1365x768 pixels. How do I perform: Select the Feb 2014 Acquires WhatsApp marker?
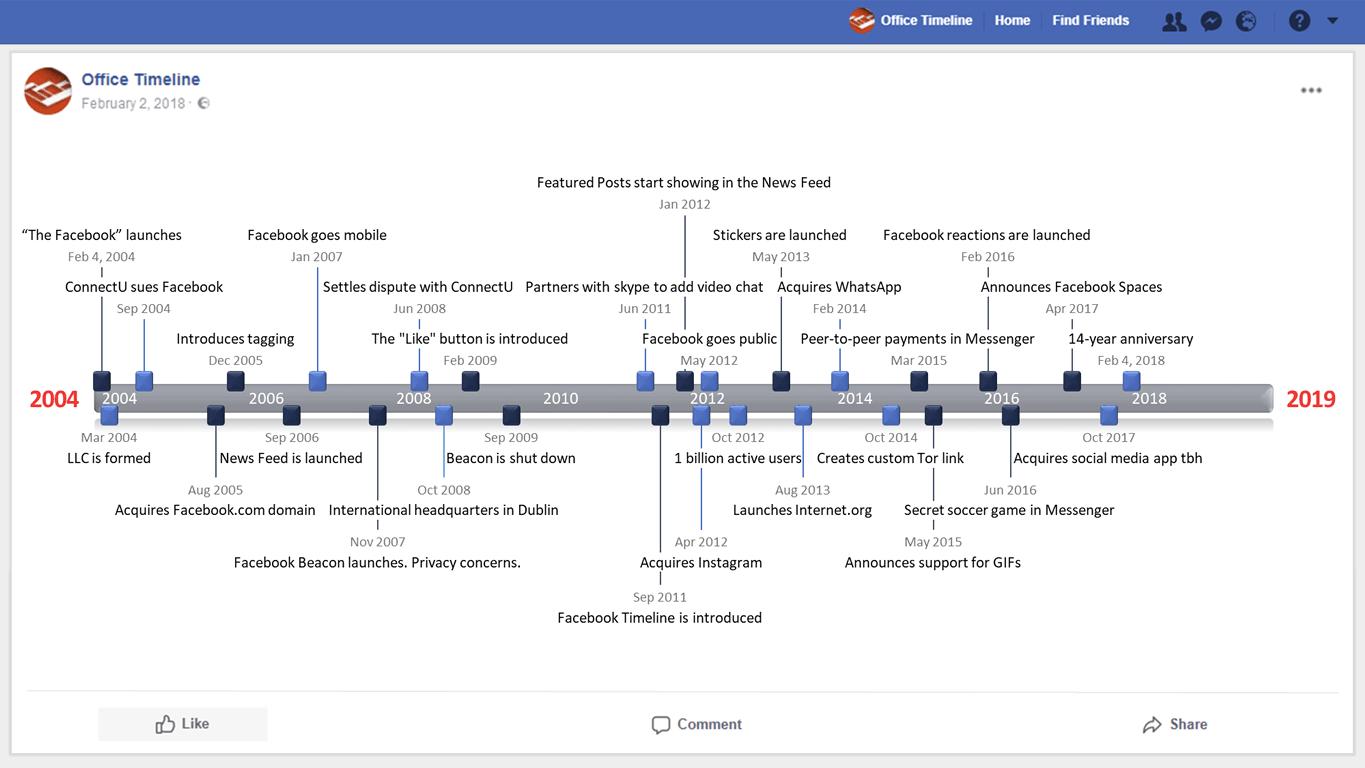(x=840, y=380)
